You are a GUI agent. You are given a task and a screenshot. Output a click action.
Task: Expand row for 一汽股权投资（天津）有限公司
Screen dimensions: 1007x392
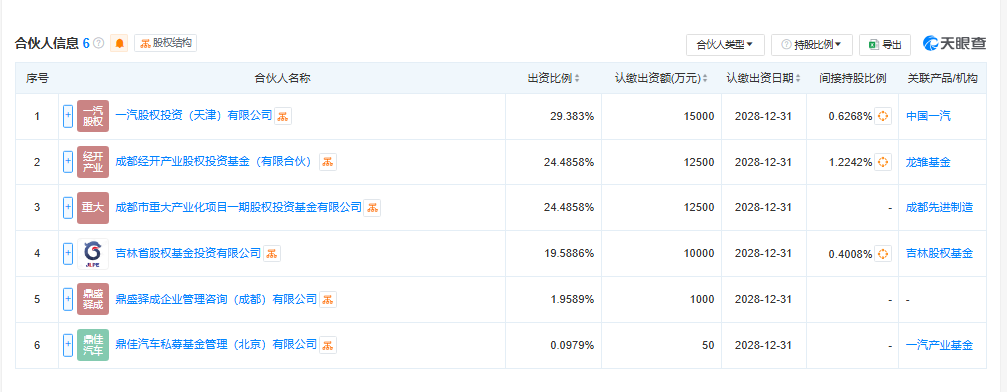click(x=68, y=116)
